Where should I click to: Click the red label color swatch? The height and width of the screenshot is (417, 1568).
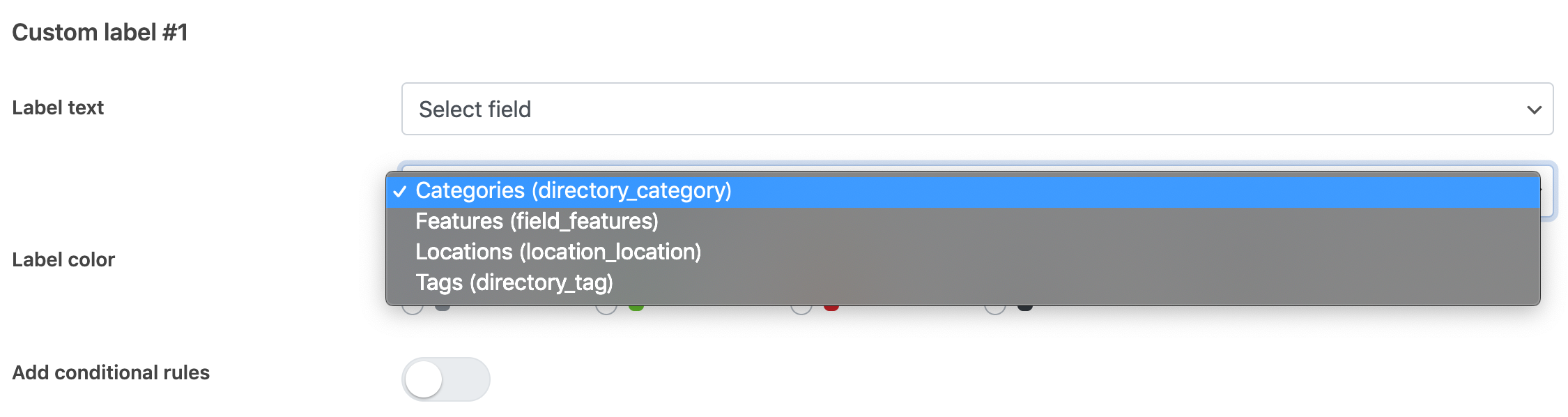coord(831,308)
